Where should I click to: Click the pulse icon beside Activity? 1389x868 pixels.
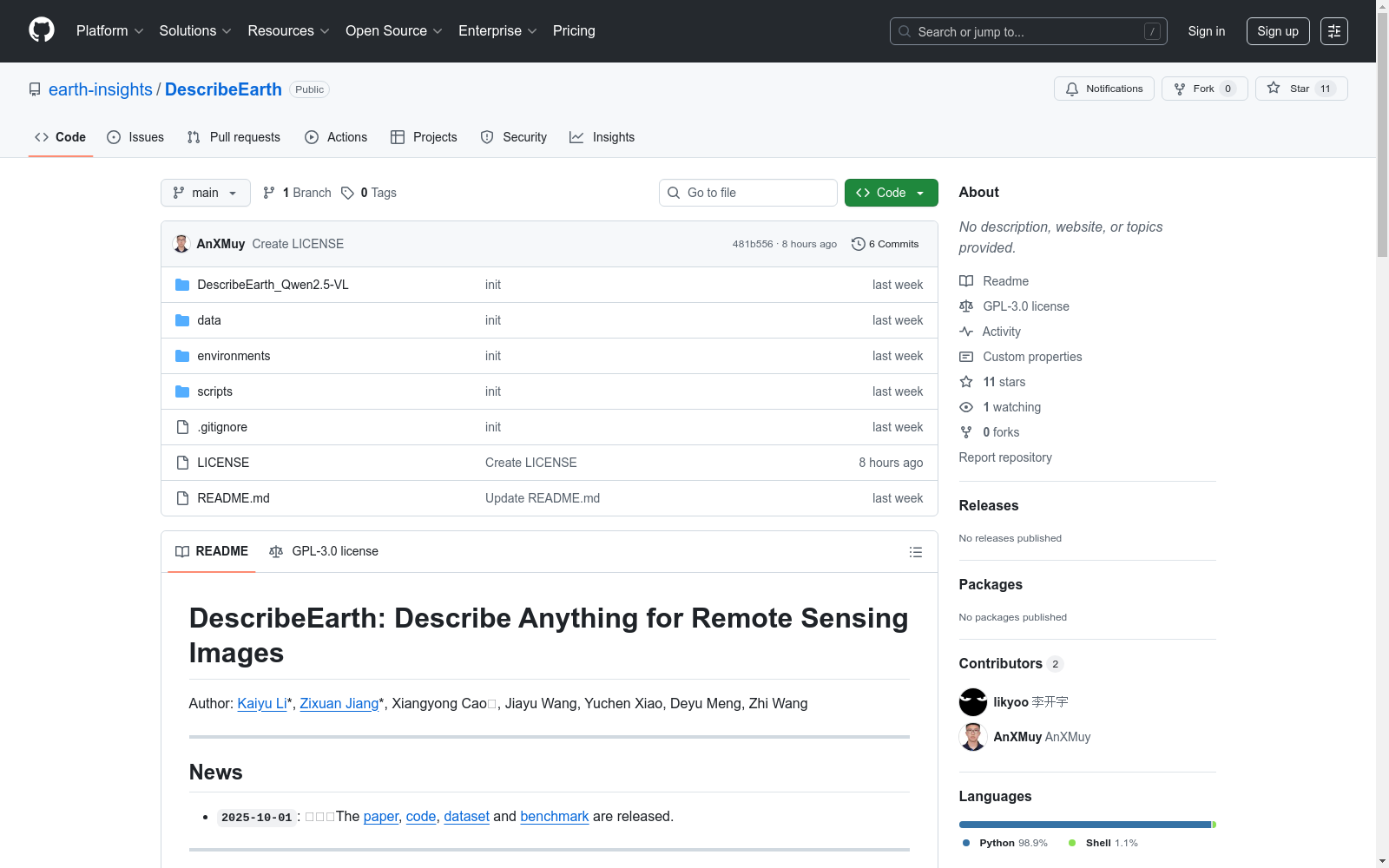coord(966,332)
